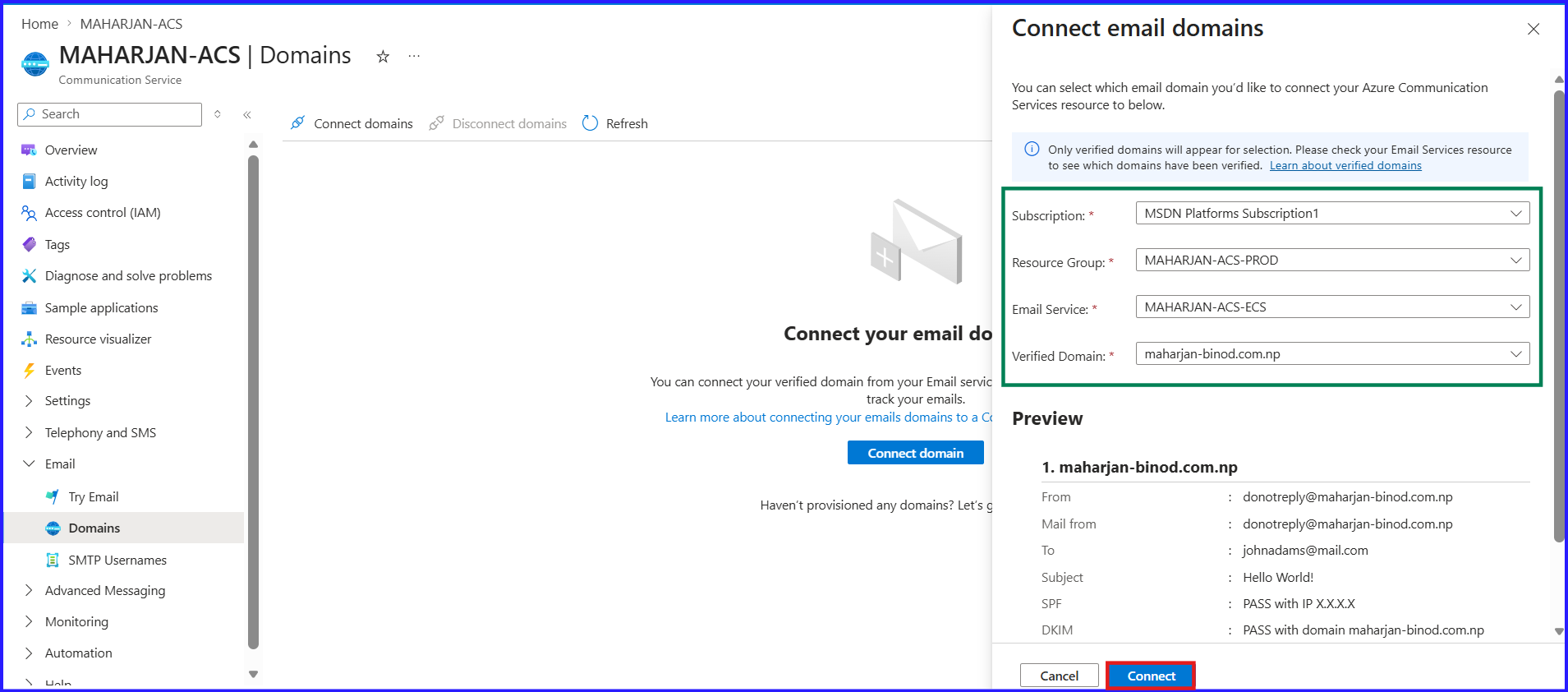The image size is (1568, 692).
Task: Open the more options ellipsis by the title
Action: (x=414, y=56)
